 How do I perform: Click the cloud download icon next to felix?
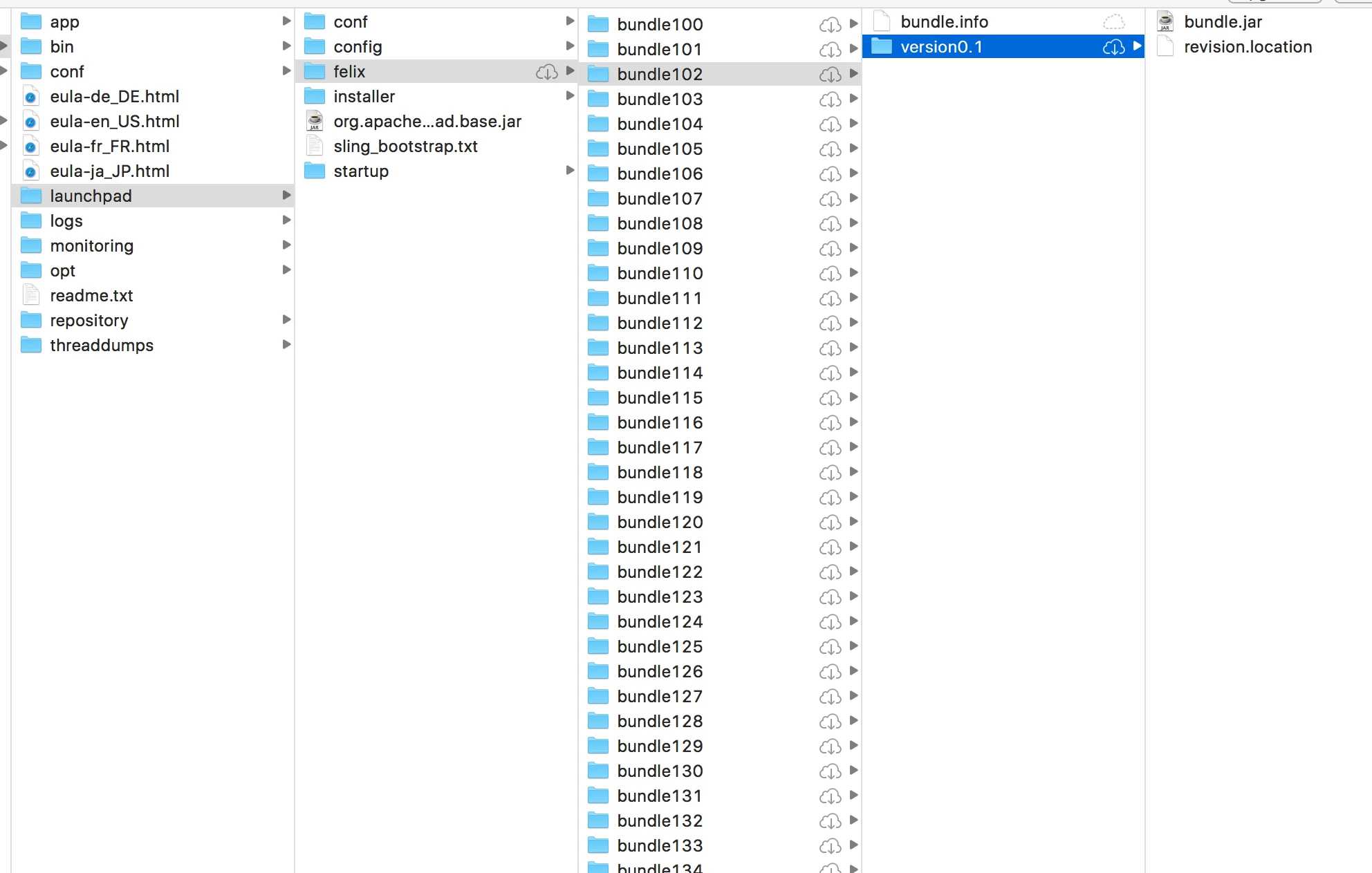(x=546, y=72)
